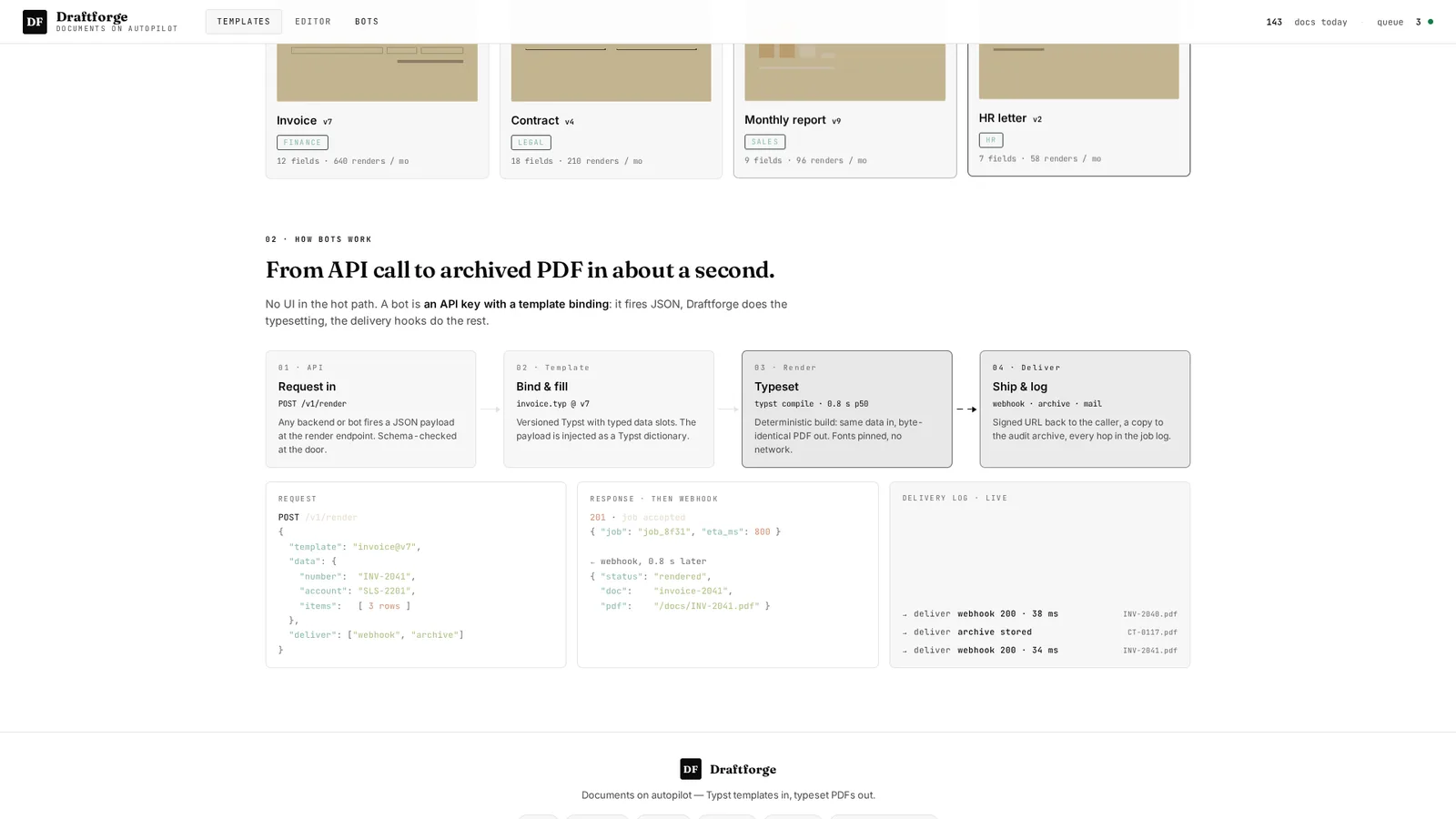Click the '201 · job accepted' response line
The height and width of the screenshot is (819, 1456).
[637, 517]
